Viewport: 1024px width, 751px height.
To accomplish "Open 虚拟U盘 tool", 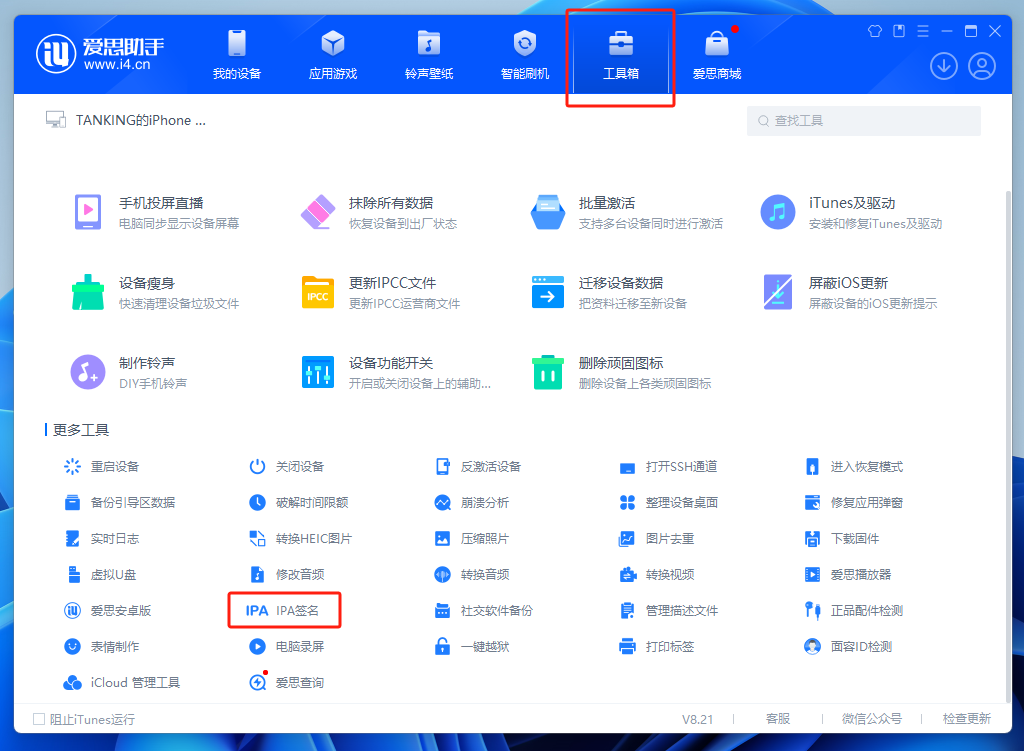I will point(101,574).
